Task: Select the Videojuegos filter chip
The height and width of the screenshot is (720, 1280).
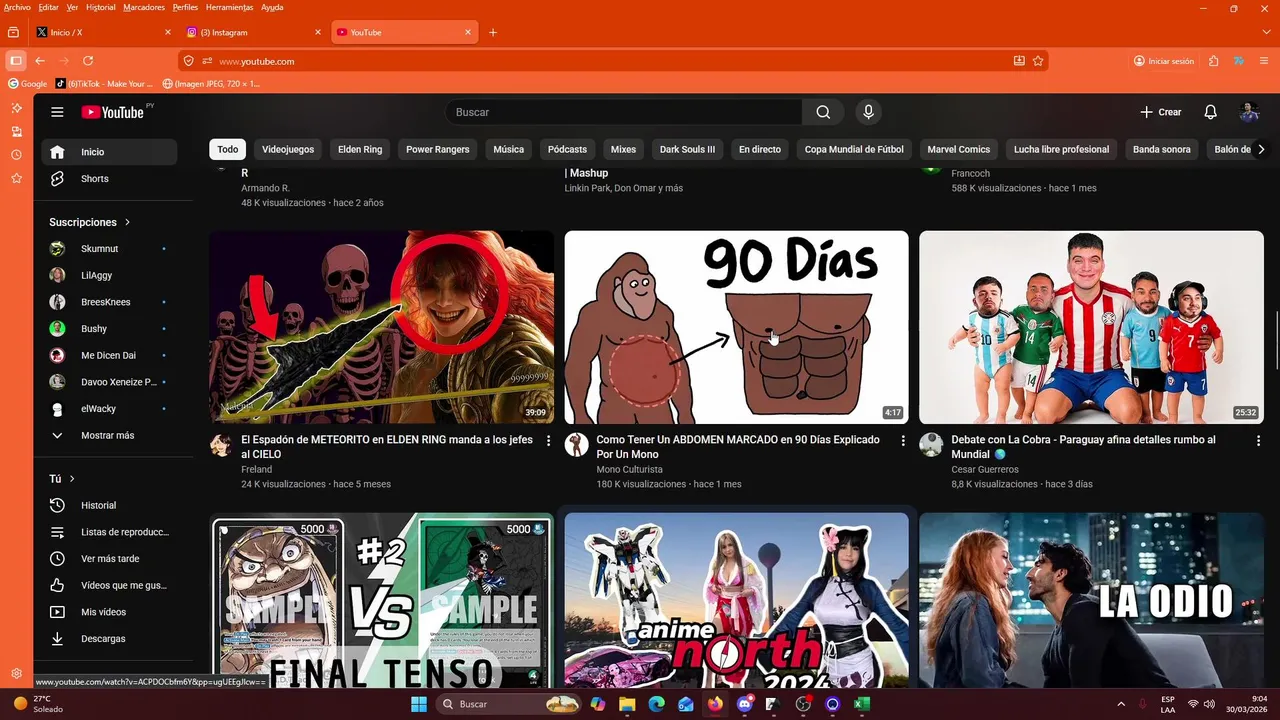Action: pyautogui.click(x=288, y=149)
